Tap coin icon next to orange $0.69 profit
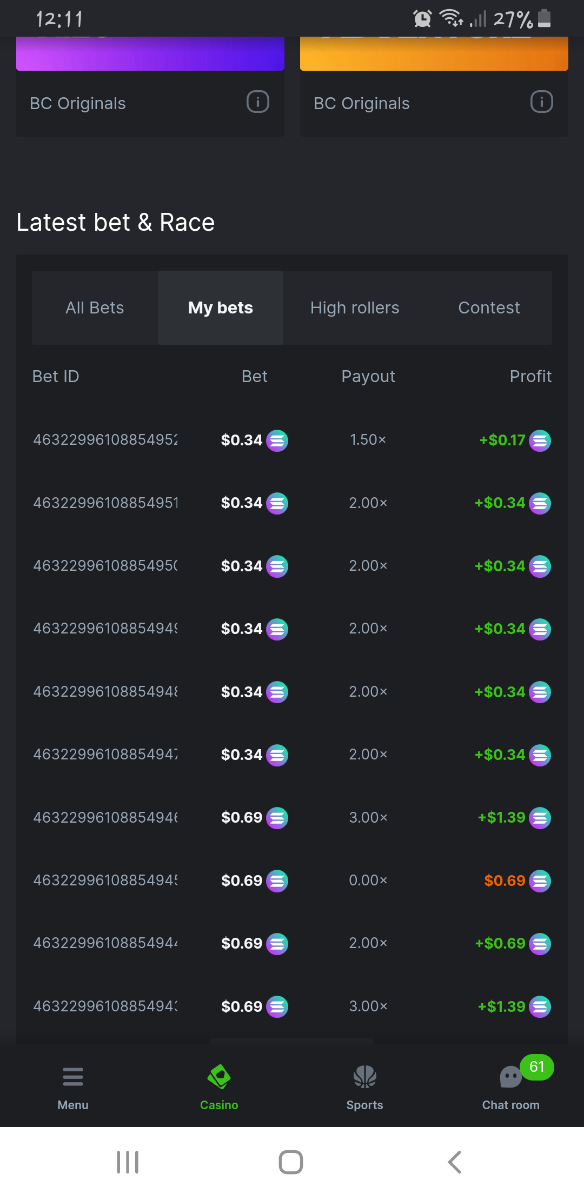Viewport: 584px width, 1200px height. point(540,881)
